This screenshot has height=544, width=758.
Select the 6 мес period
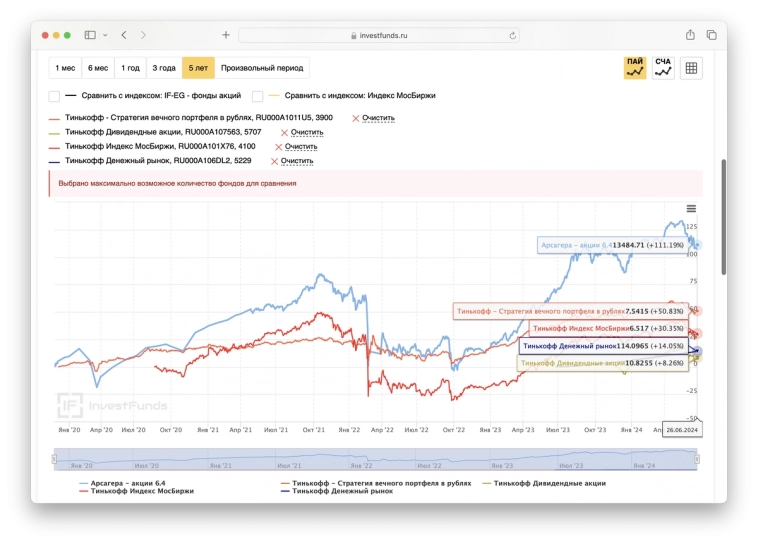98,68
